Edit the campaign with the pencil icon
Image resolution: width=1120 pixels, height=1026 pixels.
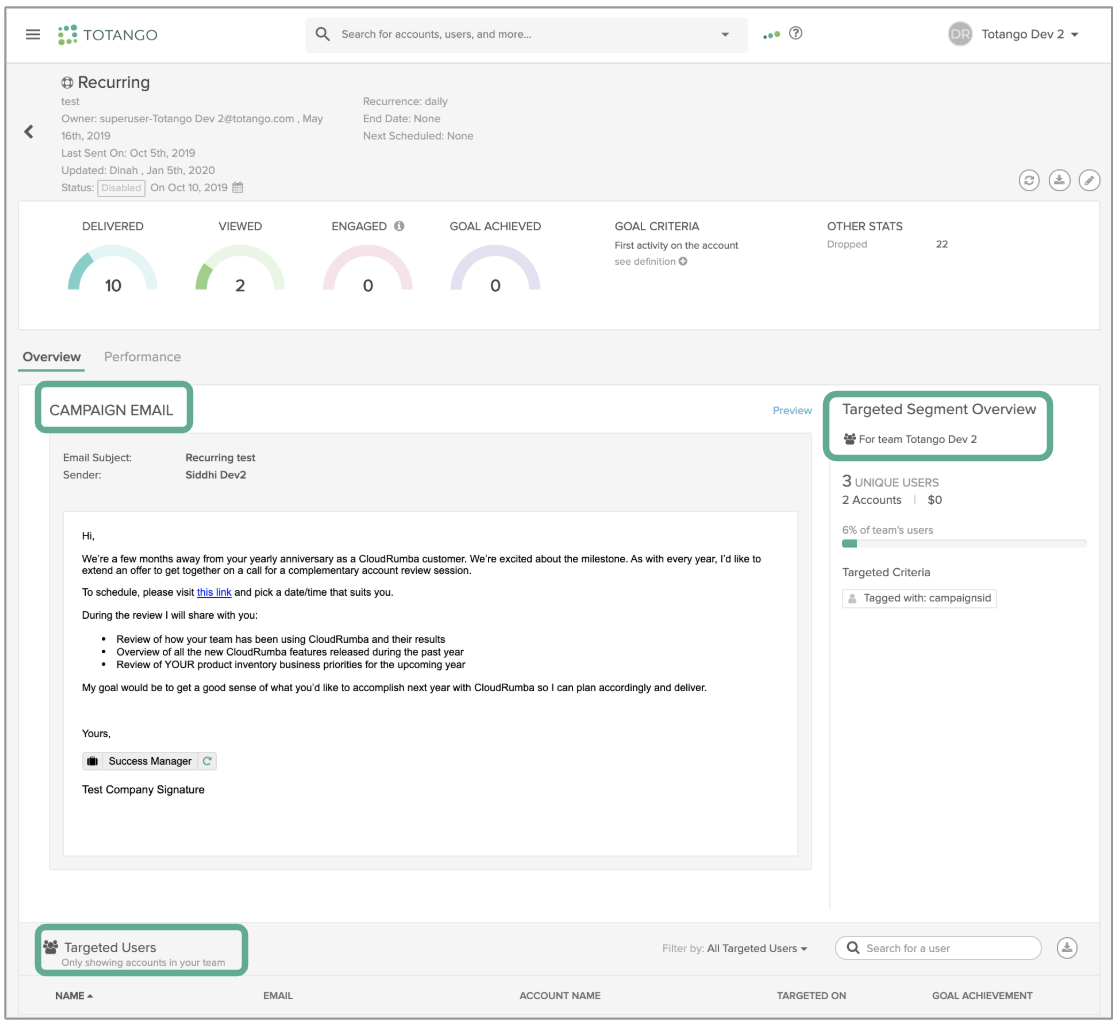click(1089, 180)
